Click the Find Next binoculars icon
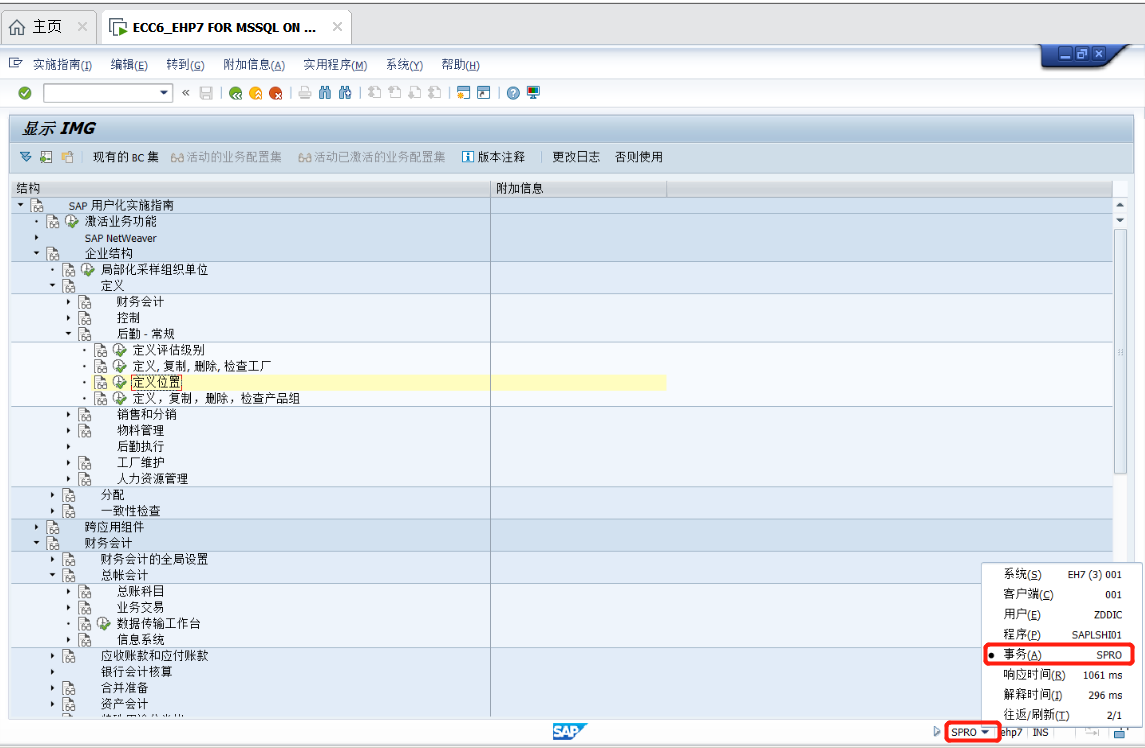1145x748 pixels. (x=345, y=93)
